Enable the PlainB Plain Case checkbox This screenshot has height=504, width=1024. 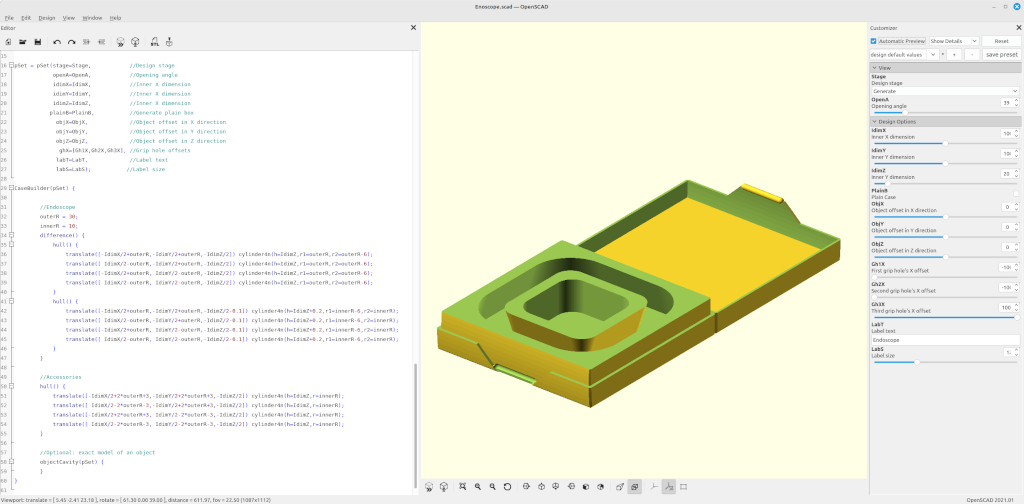1016,194
